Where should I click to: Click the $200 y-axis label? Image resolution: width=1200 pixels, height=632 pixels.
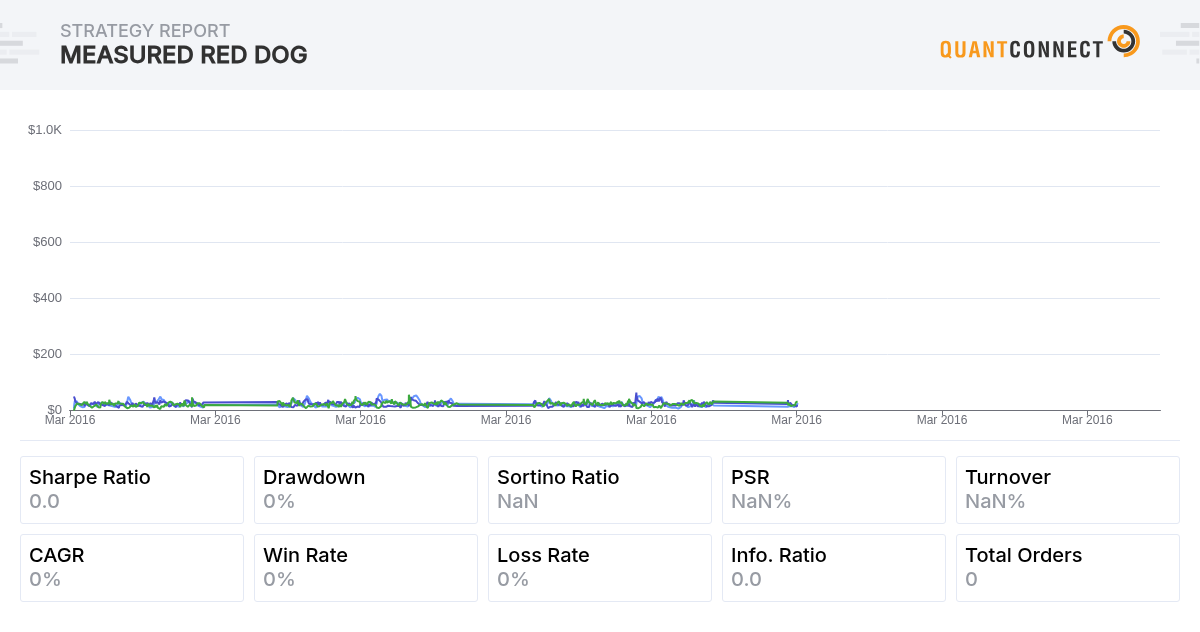coord(47,354)
